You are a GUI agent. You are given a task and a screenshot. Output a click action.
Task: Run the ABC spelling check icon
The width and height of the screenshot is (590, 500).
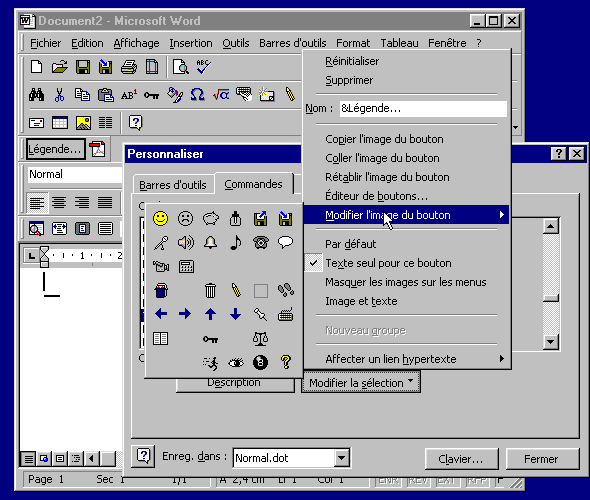click(204, 67)
